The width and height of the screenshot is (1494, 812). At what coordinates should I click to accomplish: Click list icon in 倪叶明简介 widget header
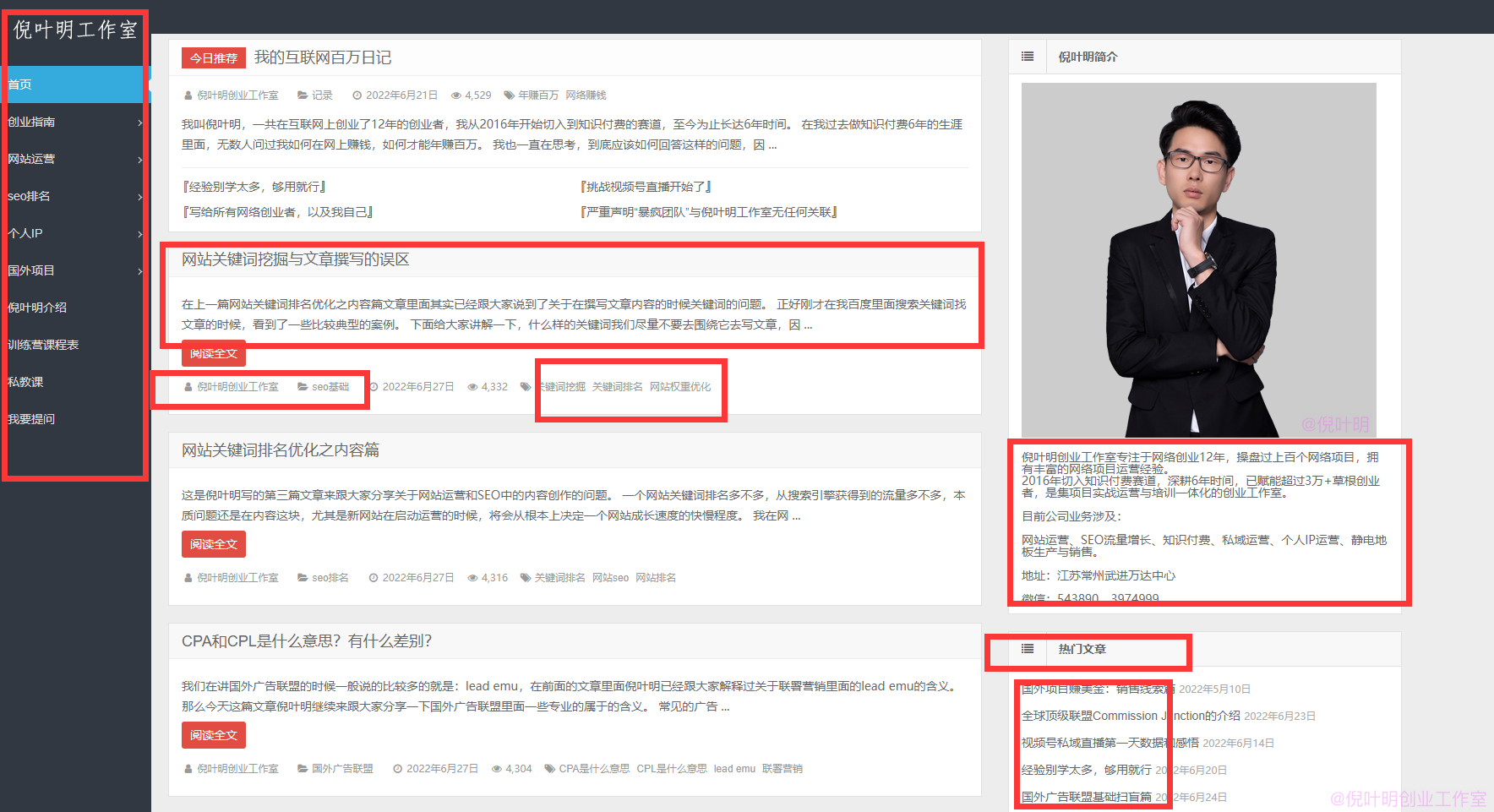1028,57
